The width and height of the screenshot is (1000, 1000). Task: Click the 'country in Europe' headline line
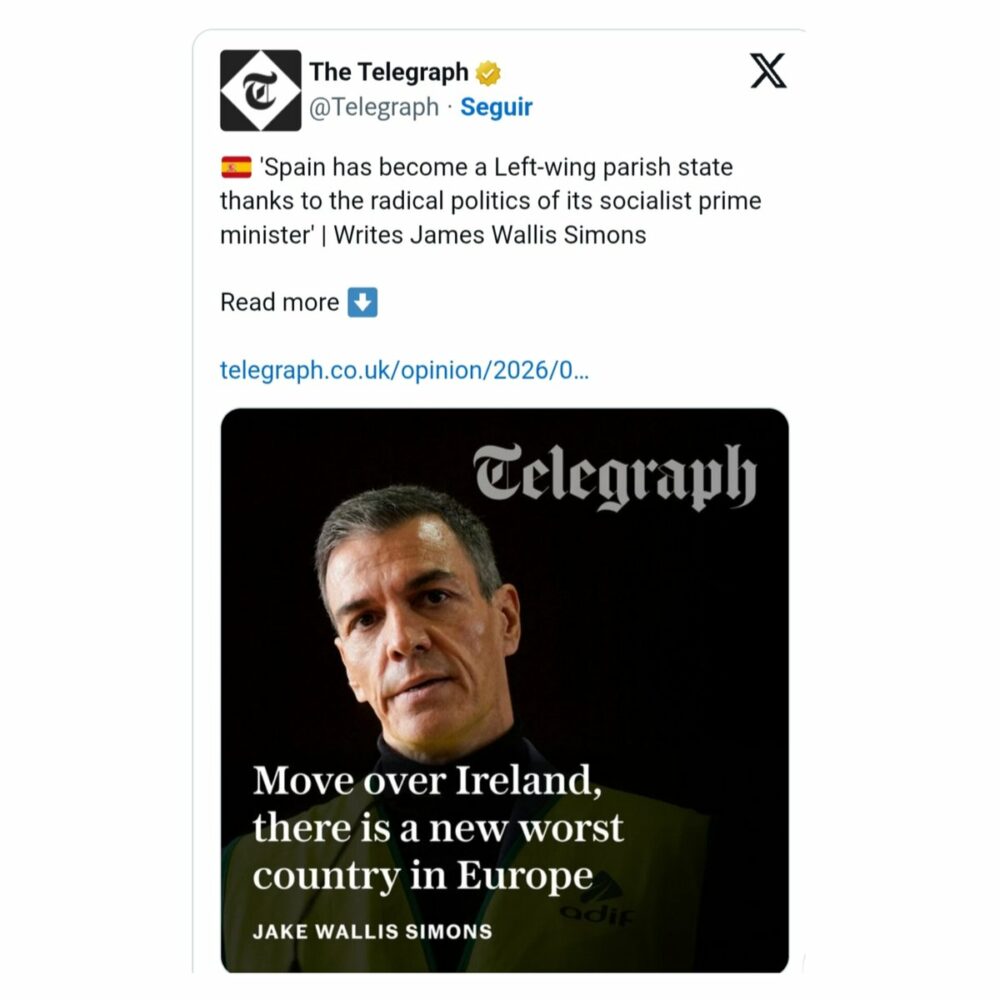pos(423,876)
